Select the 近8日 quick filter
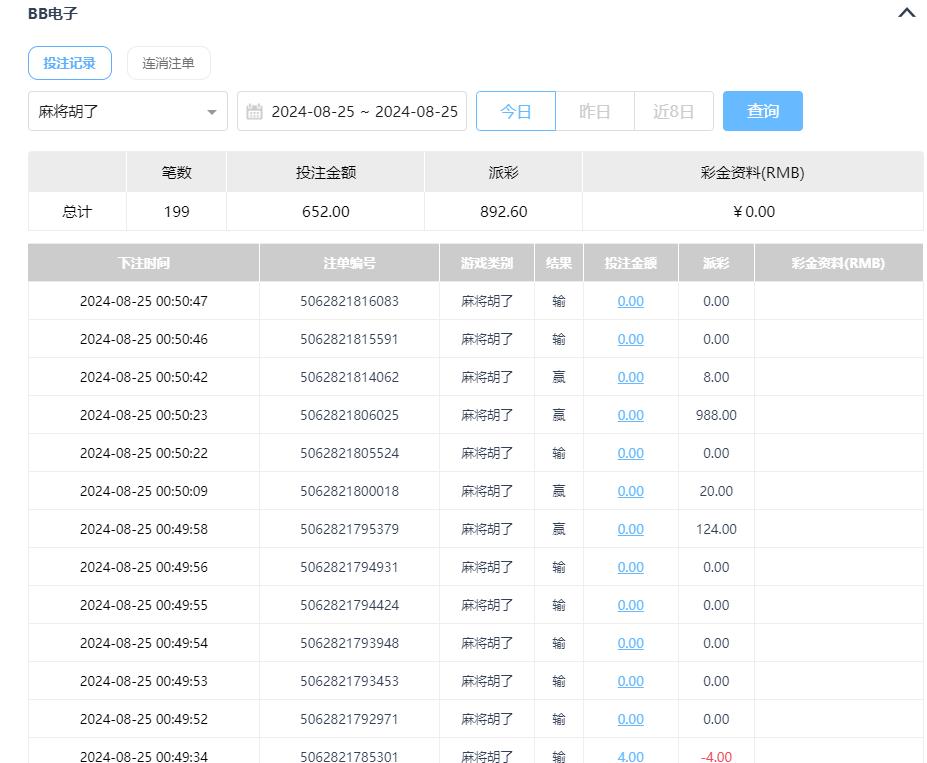The height and width of the screenshot is (763, 927). click(673, 111)
